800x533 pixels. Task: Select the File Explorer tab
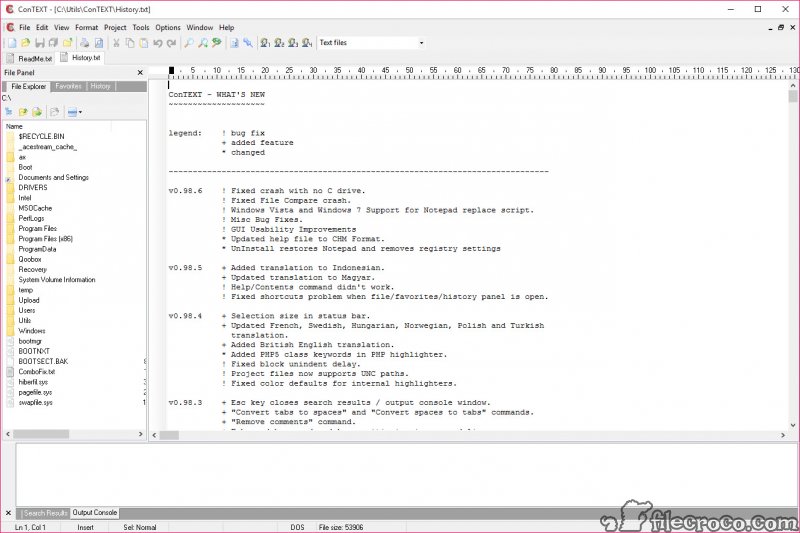coord(28,86)
